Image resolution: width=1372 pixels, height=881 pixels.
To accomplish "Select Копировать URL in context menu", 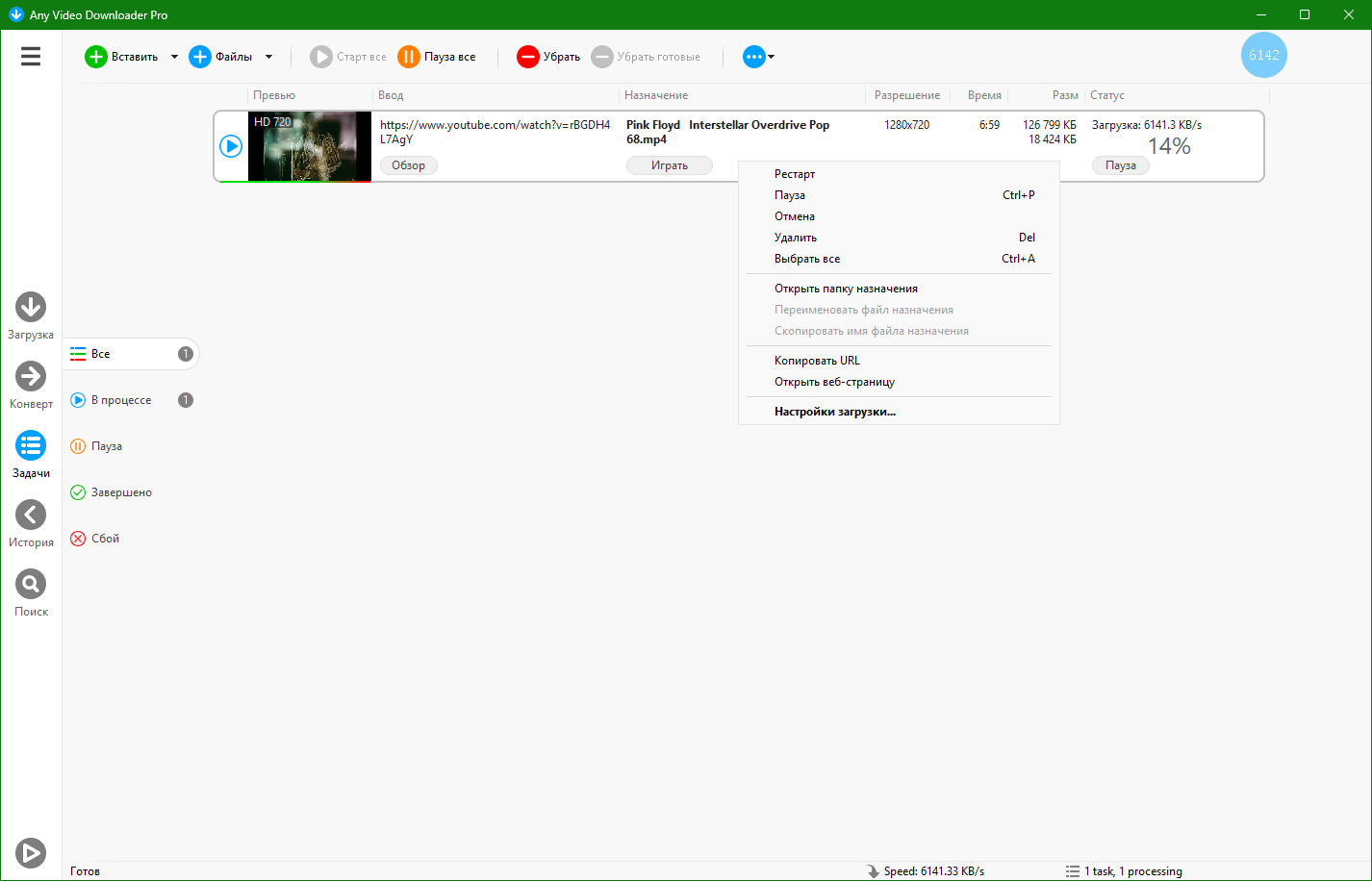I will coord(817,361).
